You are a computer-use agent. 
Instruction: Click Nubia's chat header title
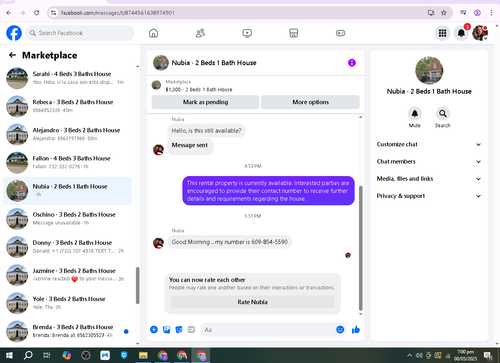coord(214,63)
